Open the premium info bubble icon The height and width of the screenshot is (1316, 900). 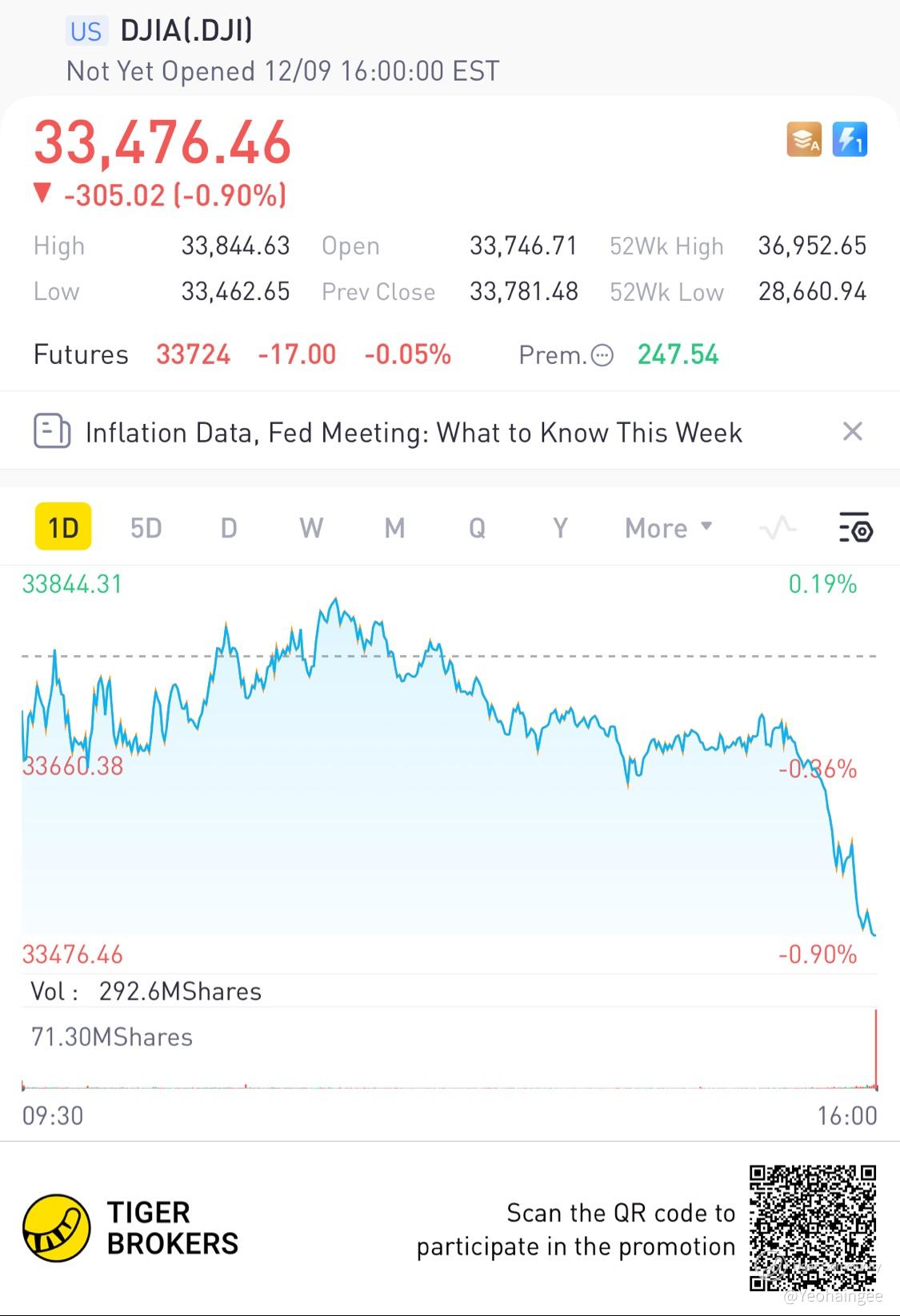click(x=602, y=355)
